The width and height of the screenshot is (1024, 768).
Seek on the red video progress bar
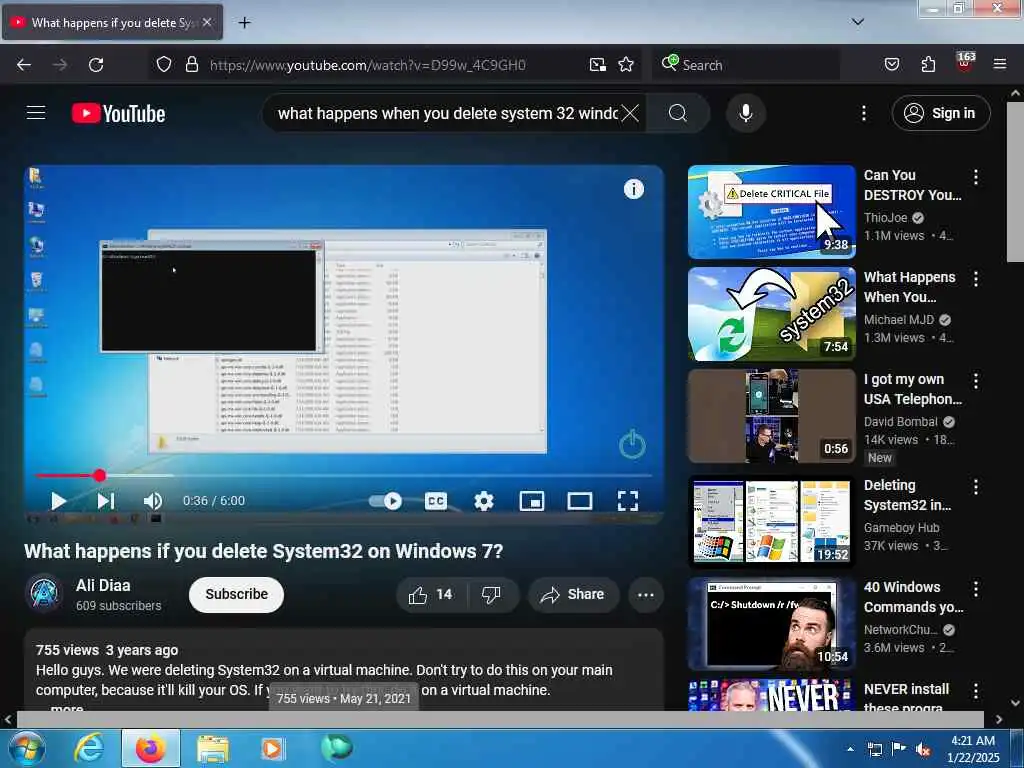click(344, 475)
